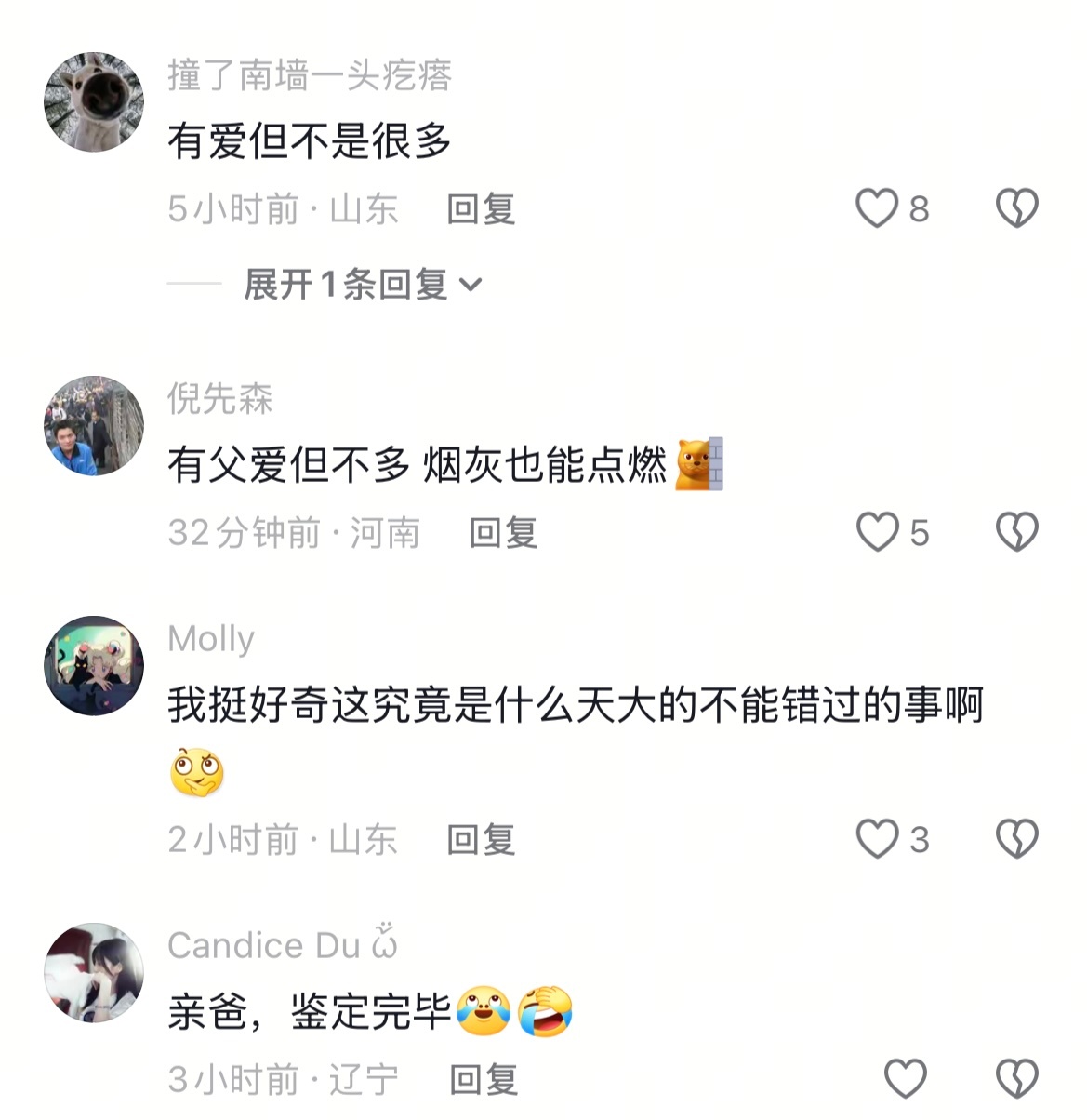Dislike Molly's comment

(1016, 839)
